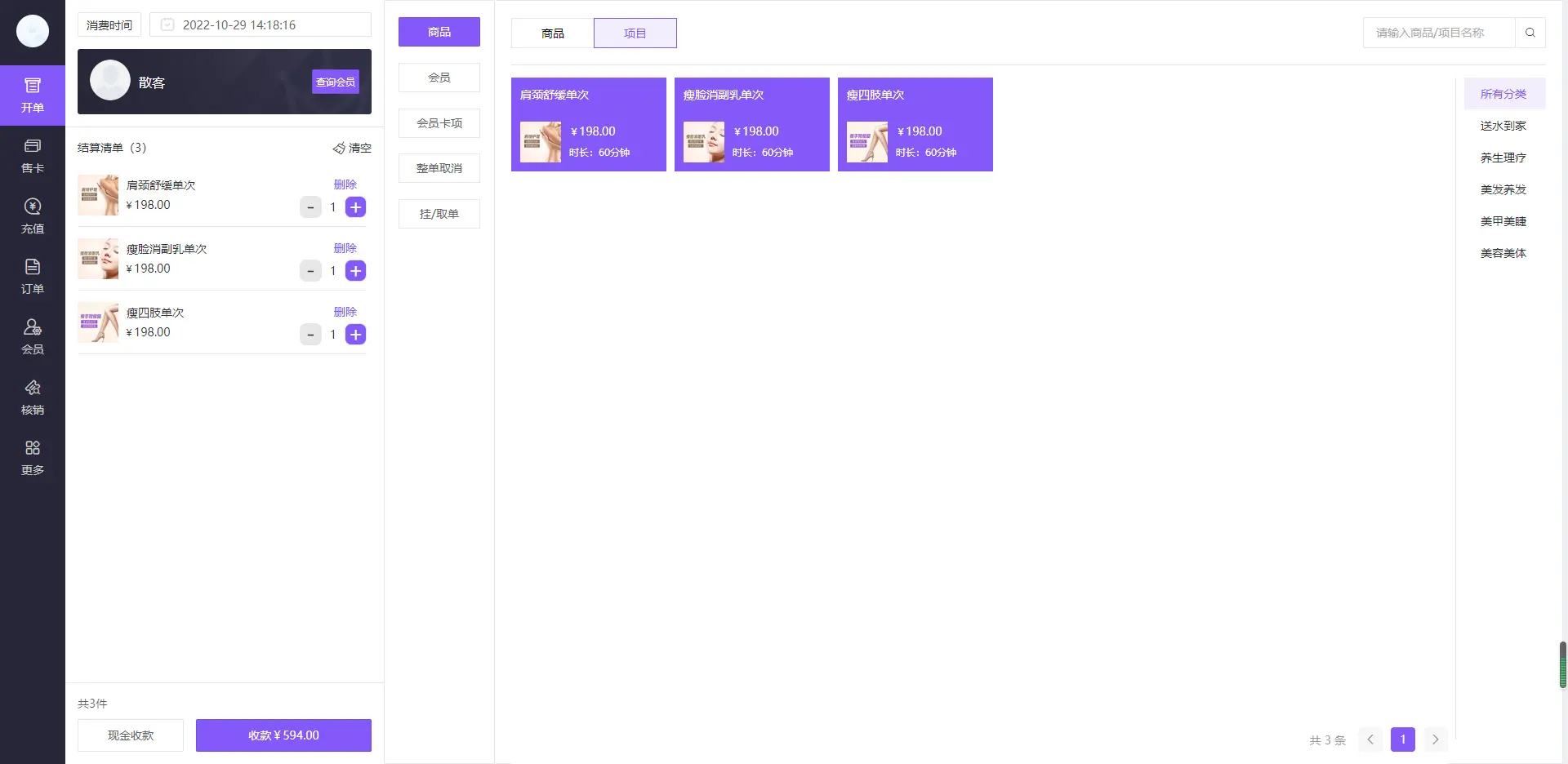Open the 订单 orders sidebar icon
Screen dimensions: 1568x764
coord(33,276)
